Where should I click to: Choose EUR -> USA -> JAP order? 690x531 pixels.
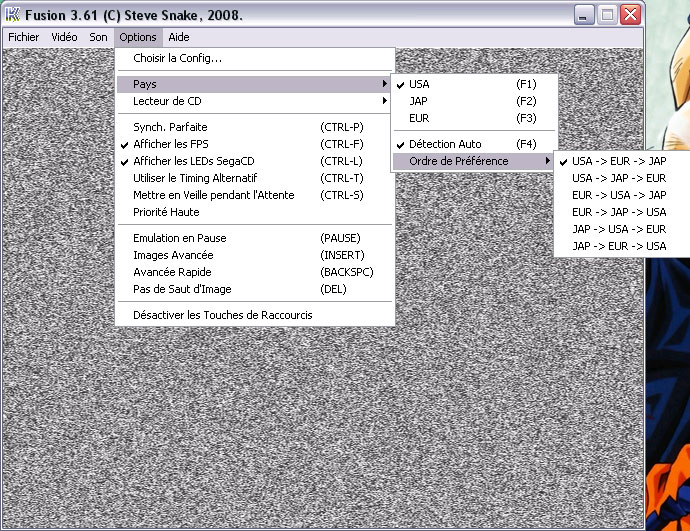pos(622,195)
